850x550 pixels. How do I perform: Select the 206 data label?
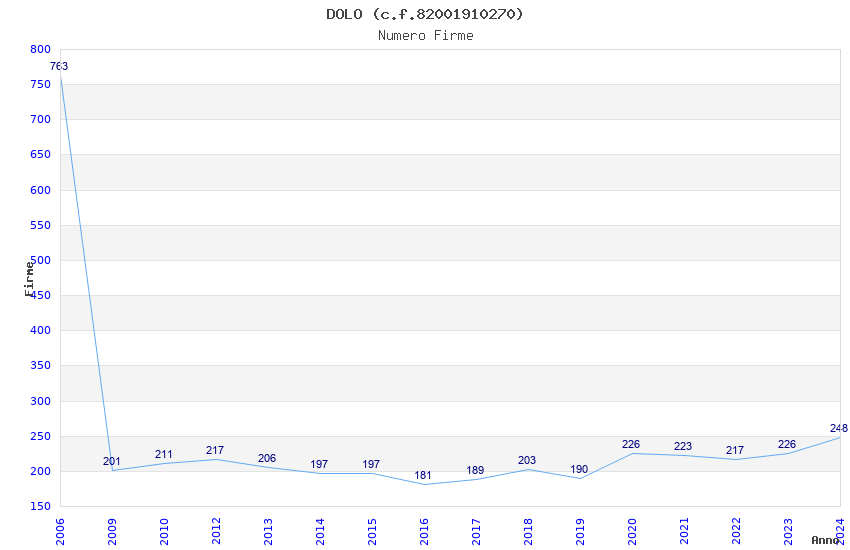click(x=267, y=458)
